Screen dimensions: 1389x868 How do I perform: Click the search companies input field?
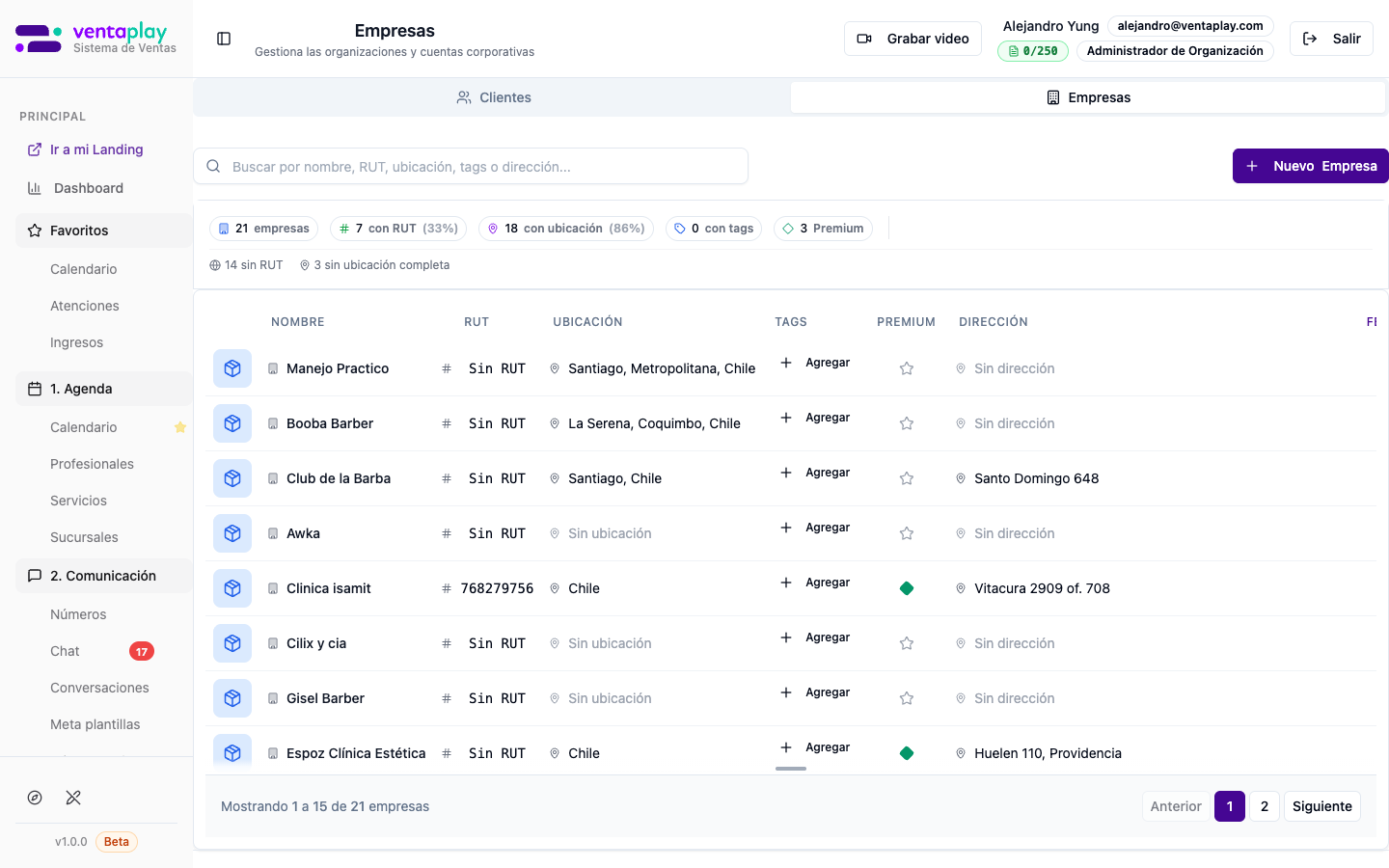[471, 166]
